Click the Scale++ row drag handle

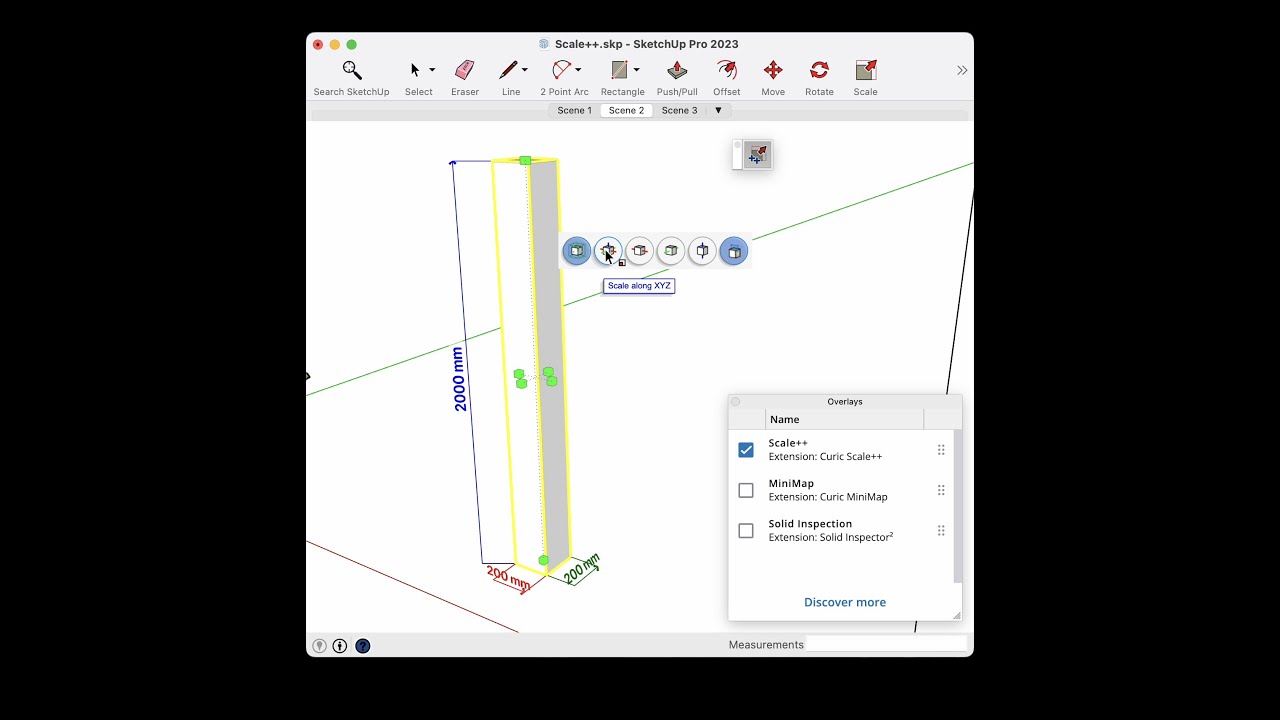point(941,450)
